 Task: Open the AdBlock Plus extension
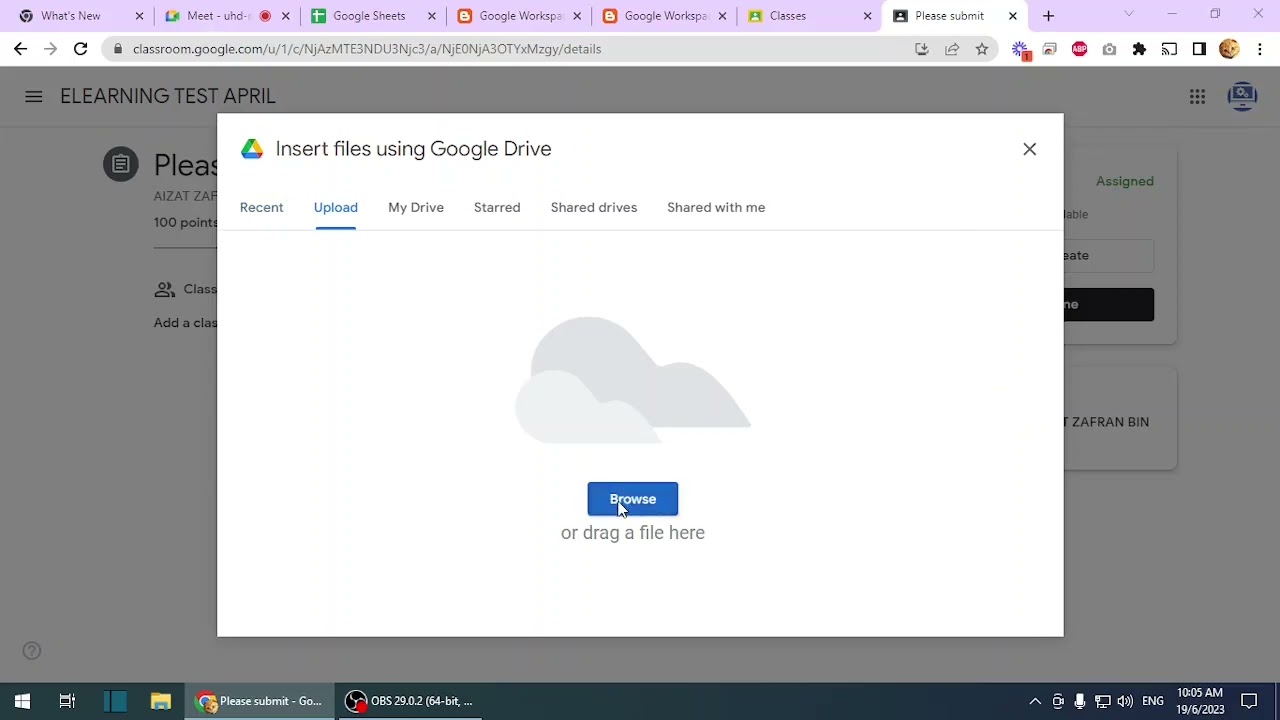click(x=1079, y=49)
